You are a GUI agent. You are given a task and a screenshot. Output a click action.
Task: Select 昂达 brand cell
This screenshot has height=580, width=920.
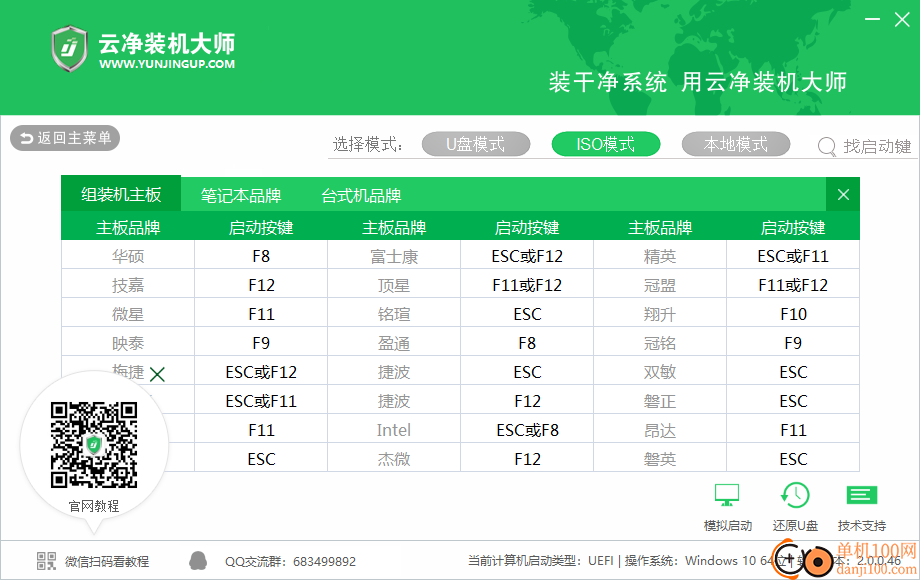coord(660,430)
